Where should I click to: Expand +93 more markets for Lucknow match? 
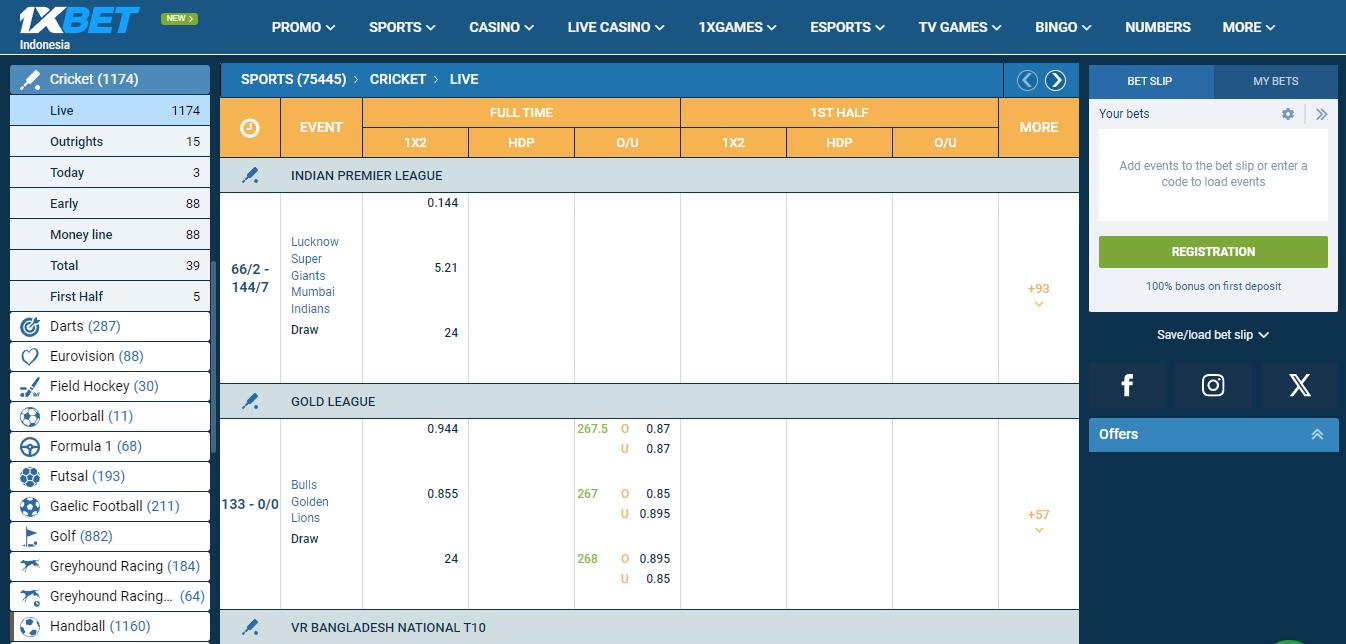tap(1038, 294)
